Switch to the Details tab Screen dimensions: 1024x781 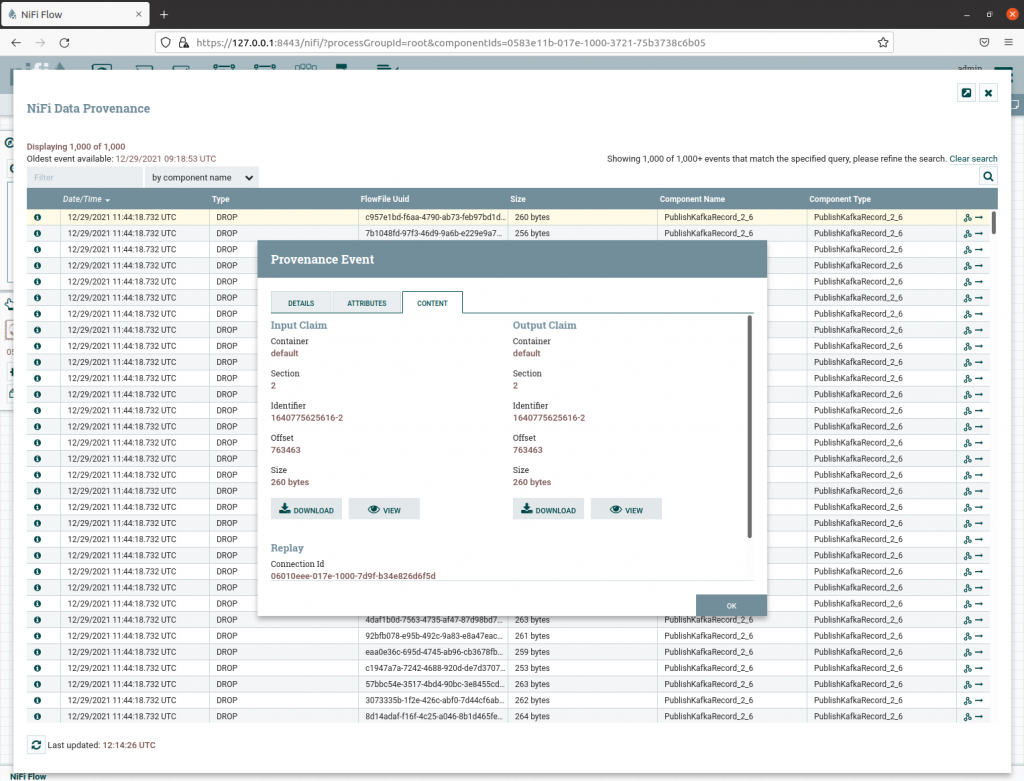[301, 303]
